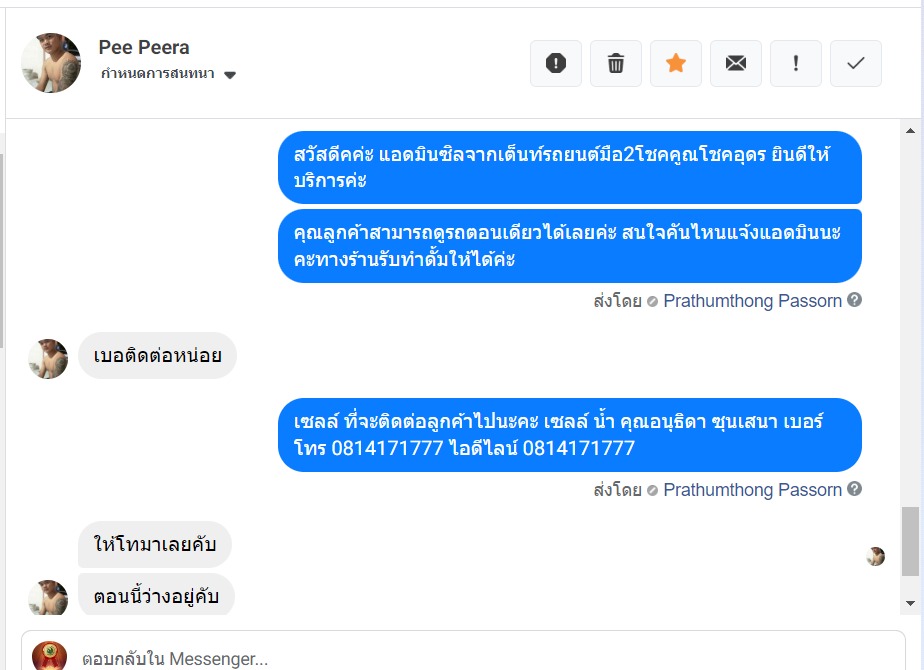Click first Prathumthong Passorn sender link
924x670 pixels.
click(x=752, y=301)
